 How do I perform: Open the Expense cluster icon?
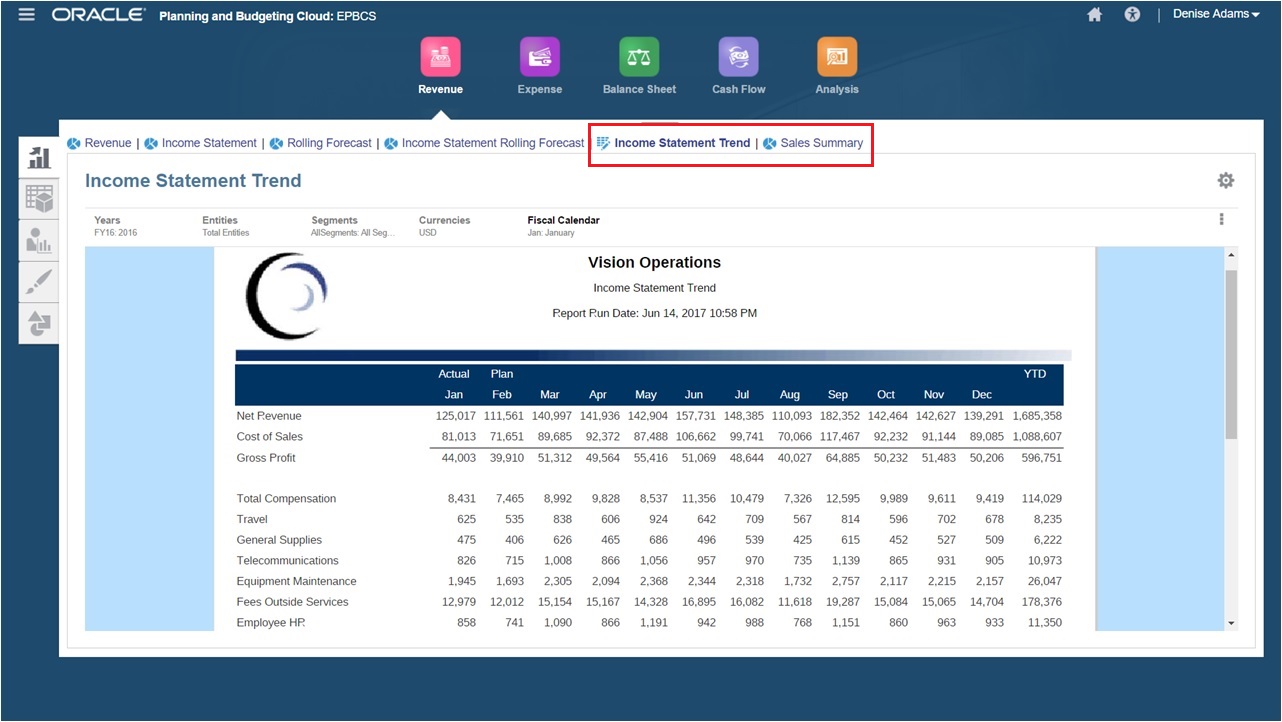coord(540,57)
